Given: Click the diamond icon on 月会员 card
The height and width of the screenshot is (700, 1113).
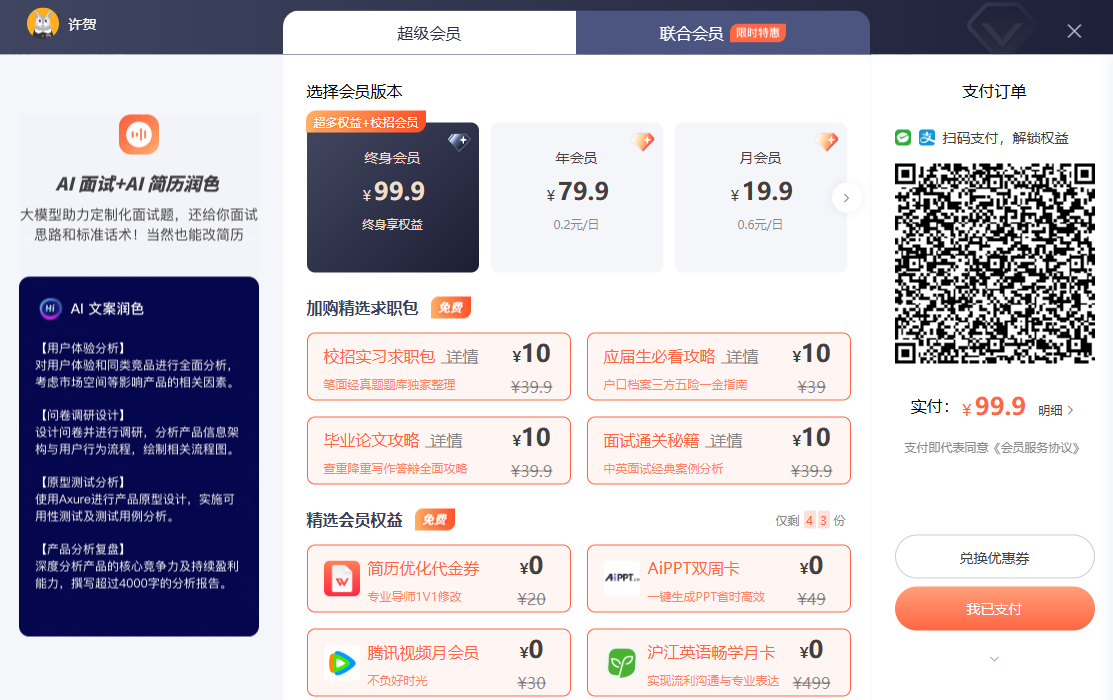Looking at the screenshot, I should [x=827, y=142].
